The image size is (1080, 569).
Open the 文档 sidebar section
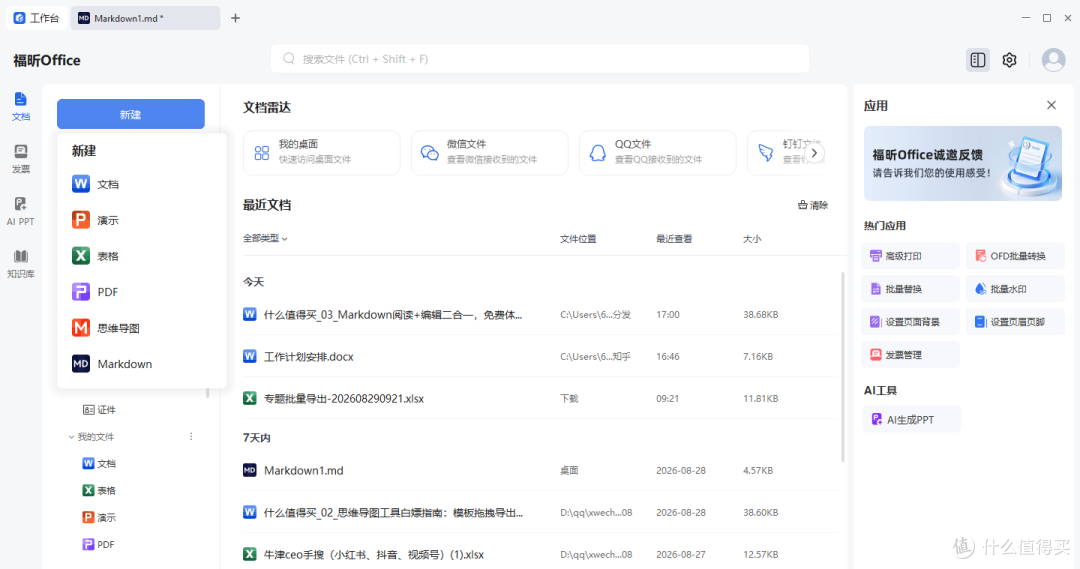(x=21, y=107)
